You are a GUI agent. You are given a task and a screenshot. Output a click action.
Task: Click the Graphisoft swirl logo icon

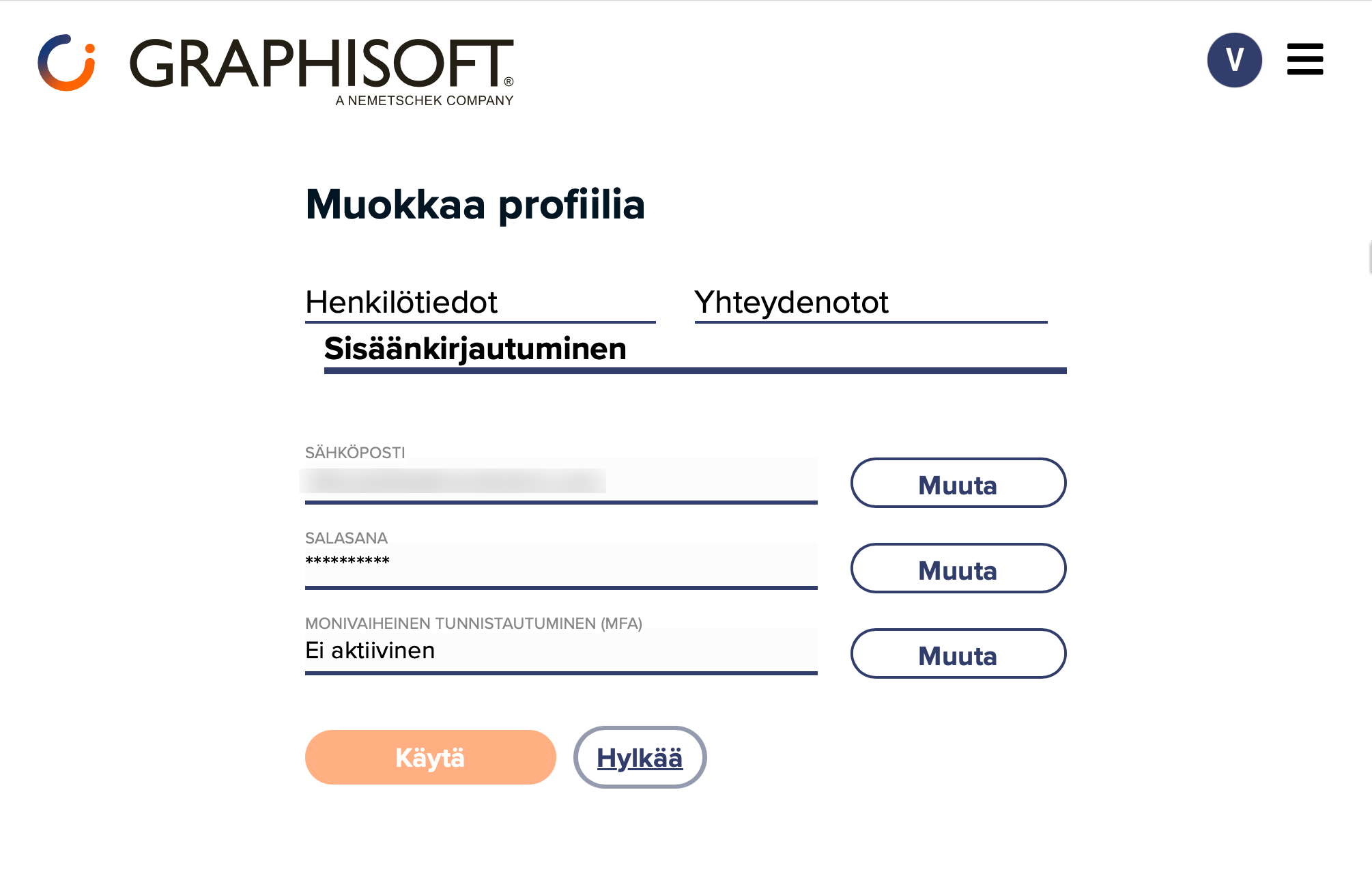66,62
